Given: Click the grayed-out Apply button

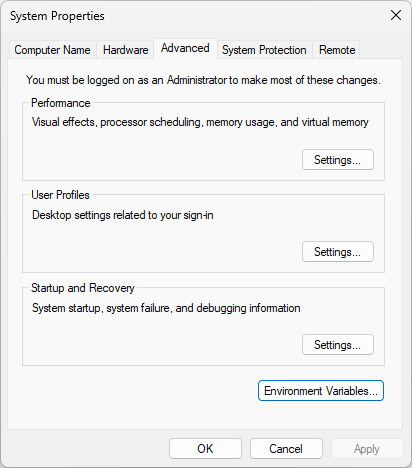Looking at the screenshot, I should [x=367, y=449].
